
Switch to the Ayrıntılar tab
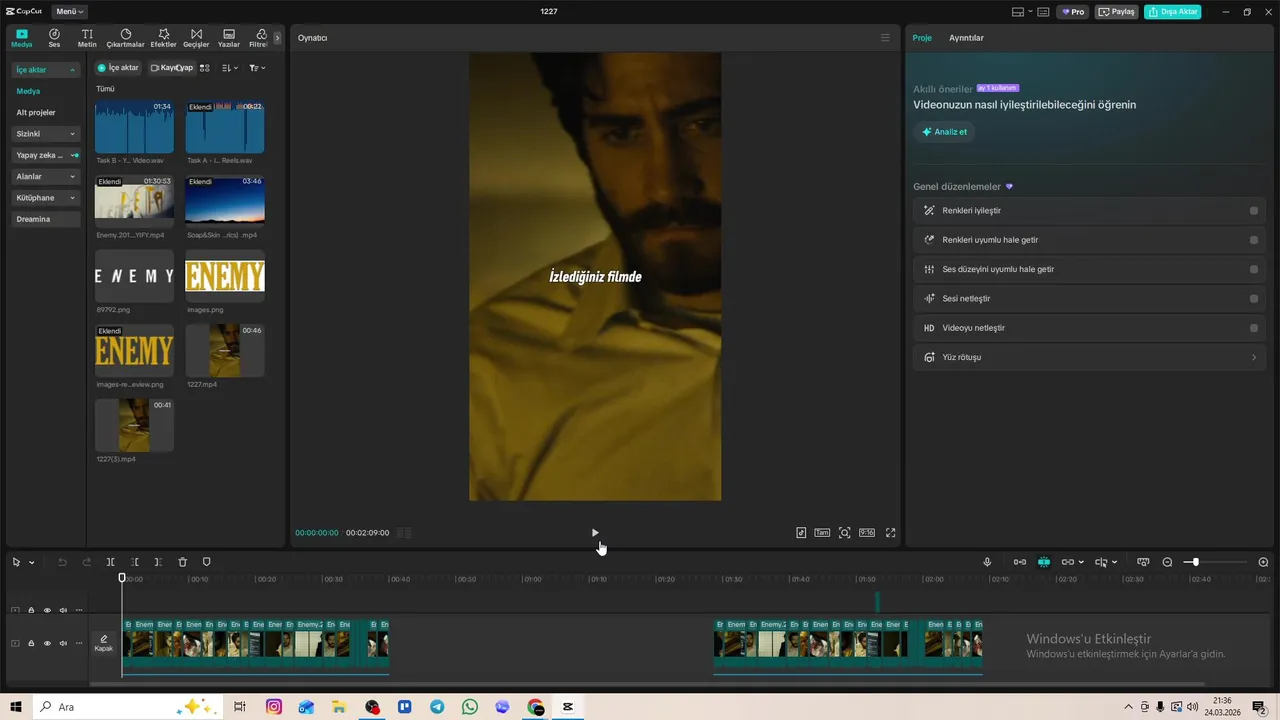(966, 38)
